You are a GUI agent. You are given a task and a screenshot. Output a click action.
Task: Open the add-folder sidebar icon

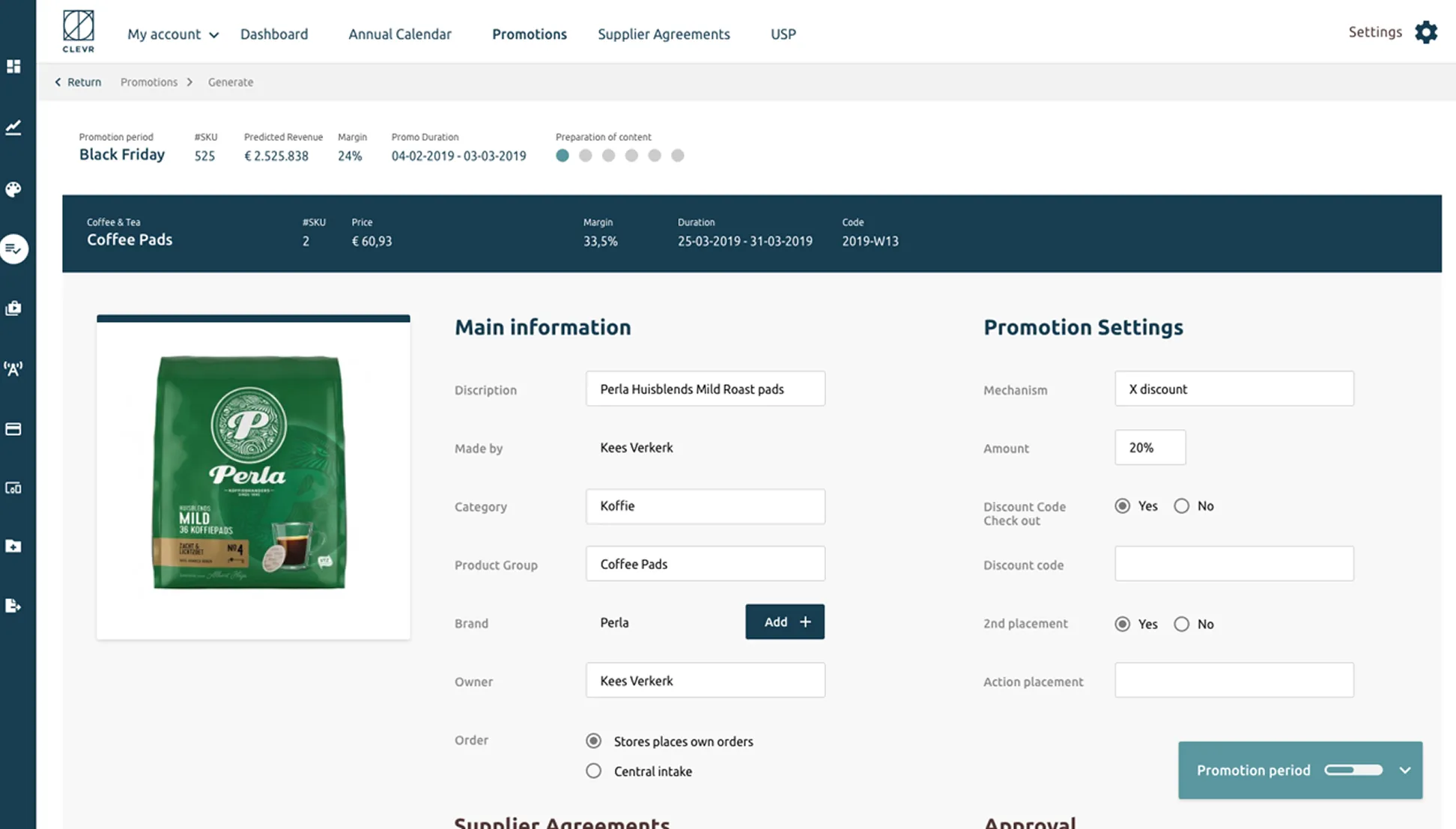click(13, 547)
